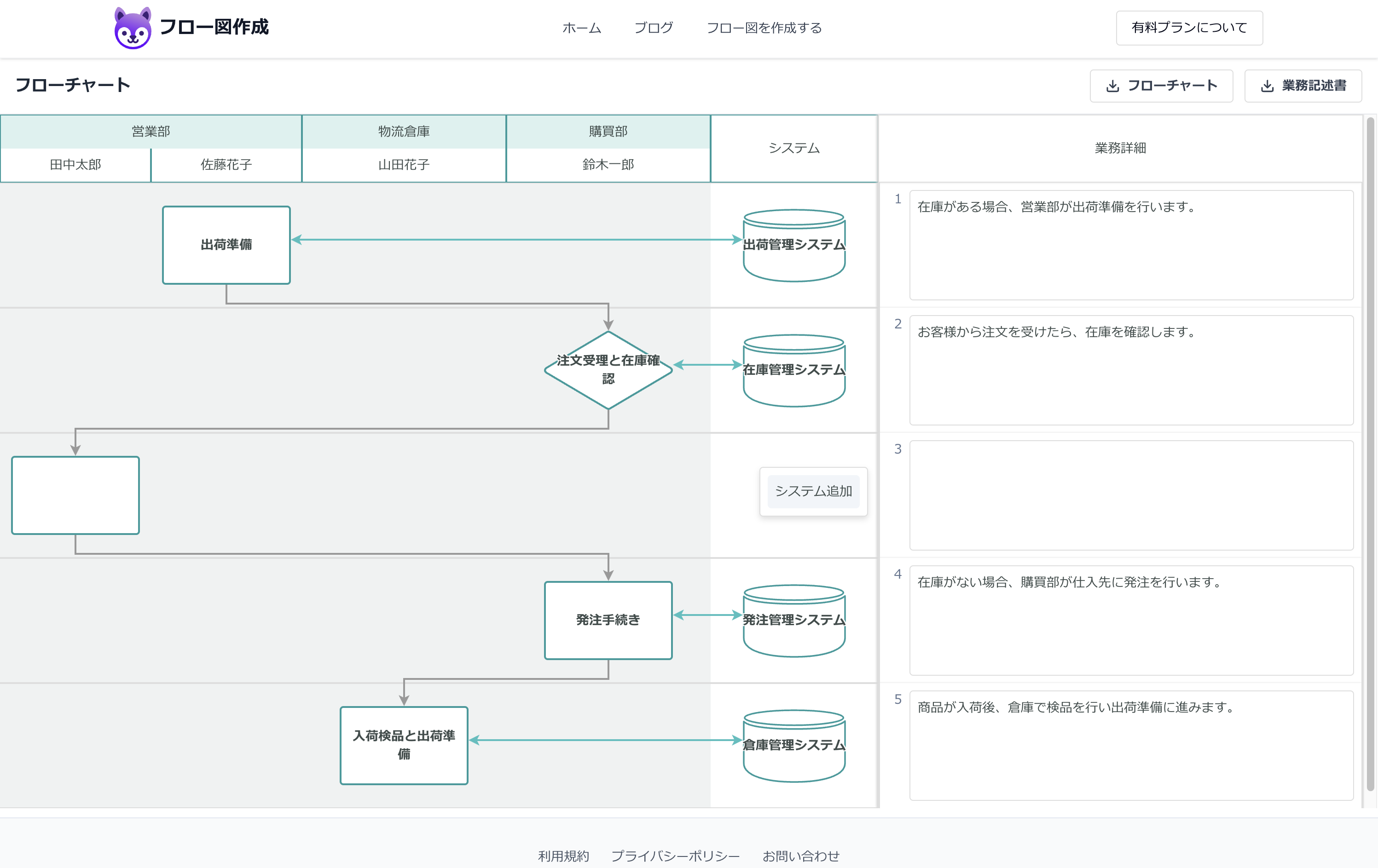Viewport: 1378px width, 868px height.
Task: Select the 注文受理と在庫確認 decision diamond
Action: pos(608,370)
